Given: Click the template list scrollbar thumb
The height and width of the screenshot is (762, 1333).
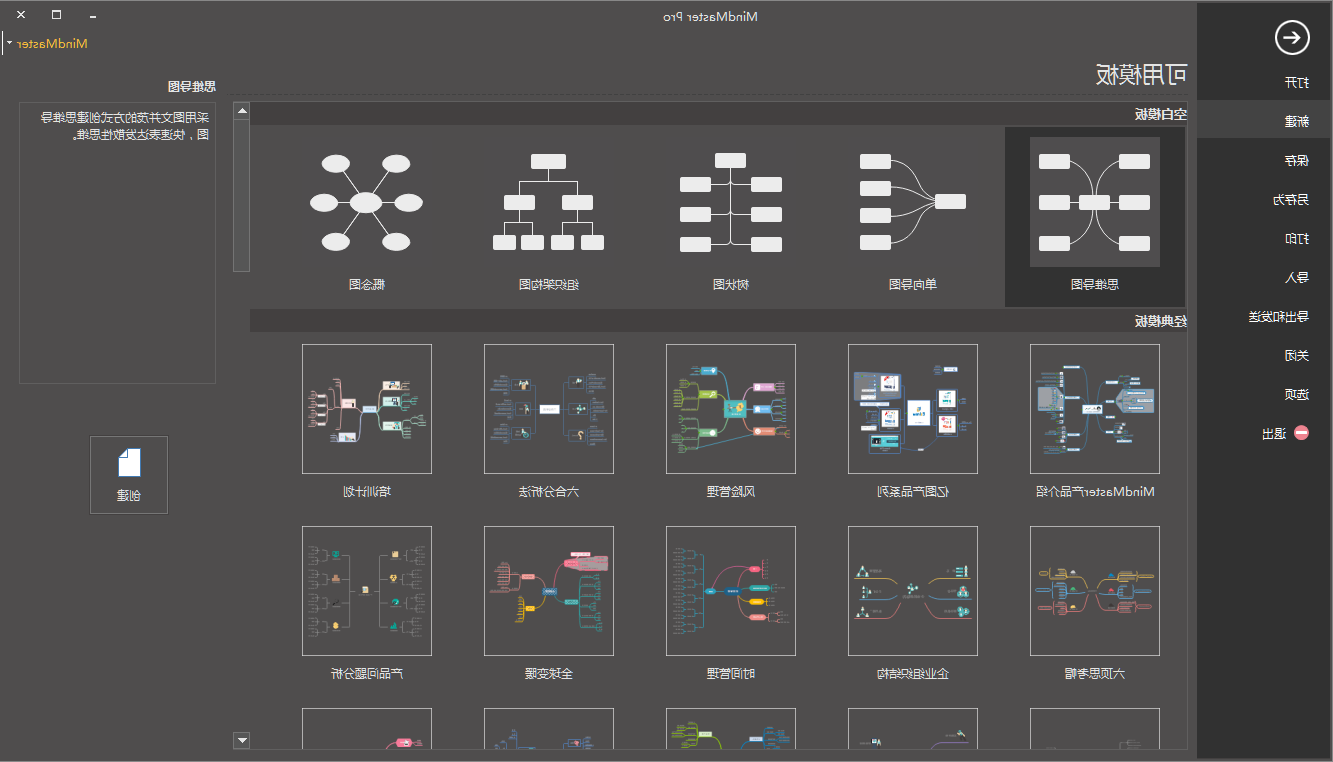Looking at the screenshot, I should pos(241,195).
